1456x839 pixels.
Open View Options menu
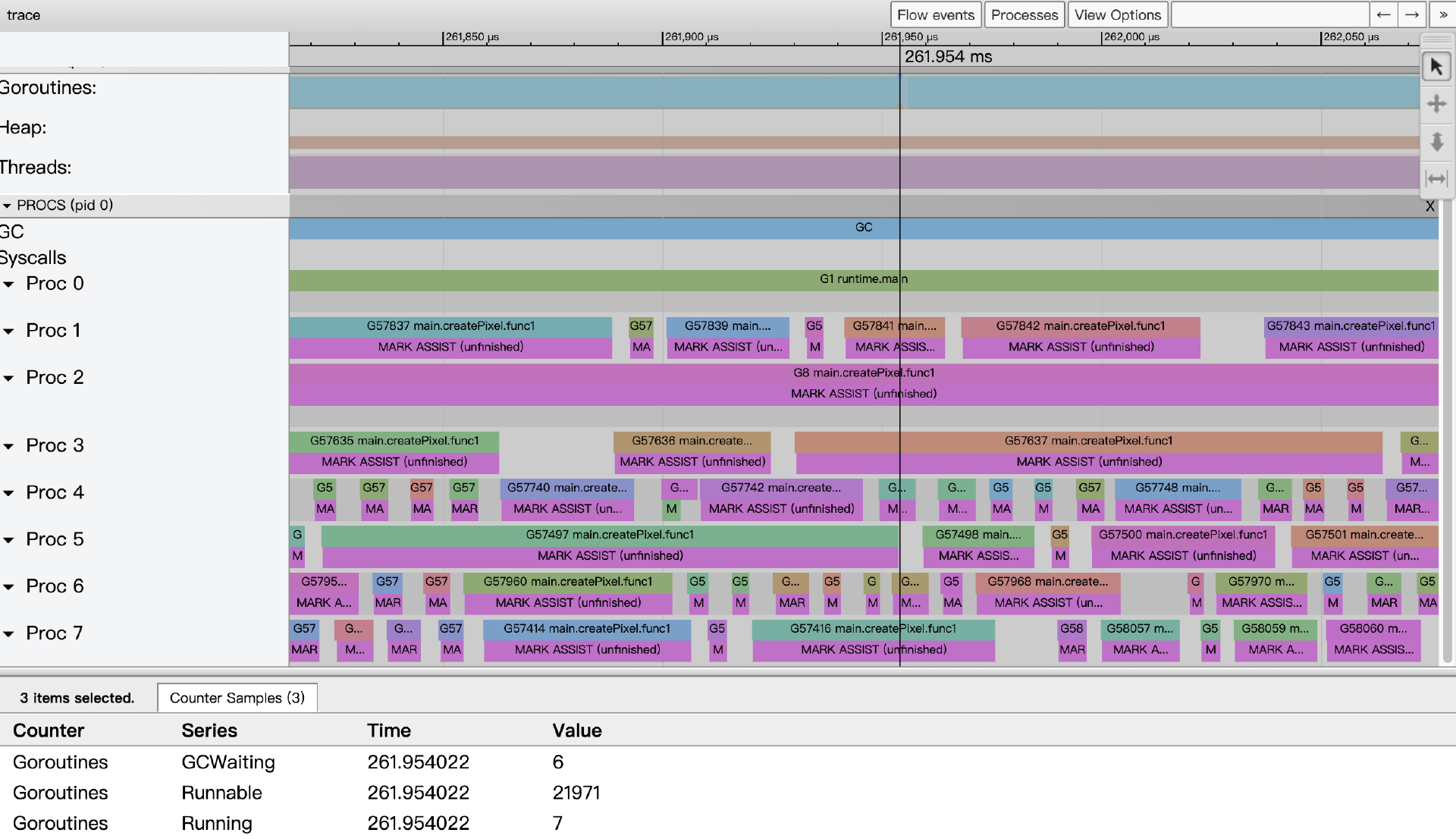tap(1117, 14)
